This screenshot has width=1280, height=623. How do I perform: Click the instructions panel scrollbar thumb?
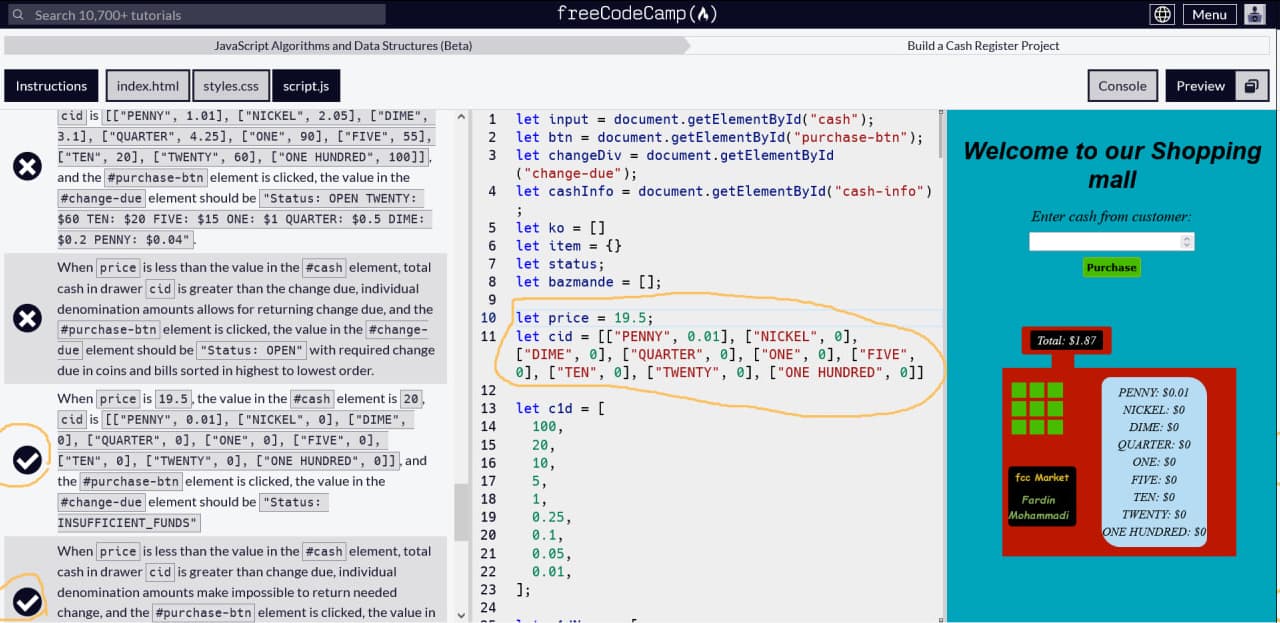pyautogui.click(x=461, y=512)
